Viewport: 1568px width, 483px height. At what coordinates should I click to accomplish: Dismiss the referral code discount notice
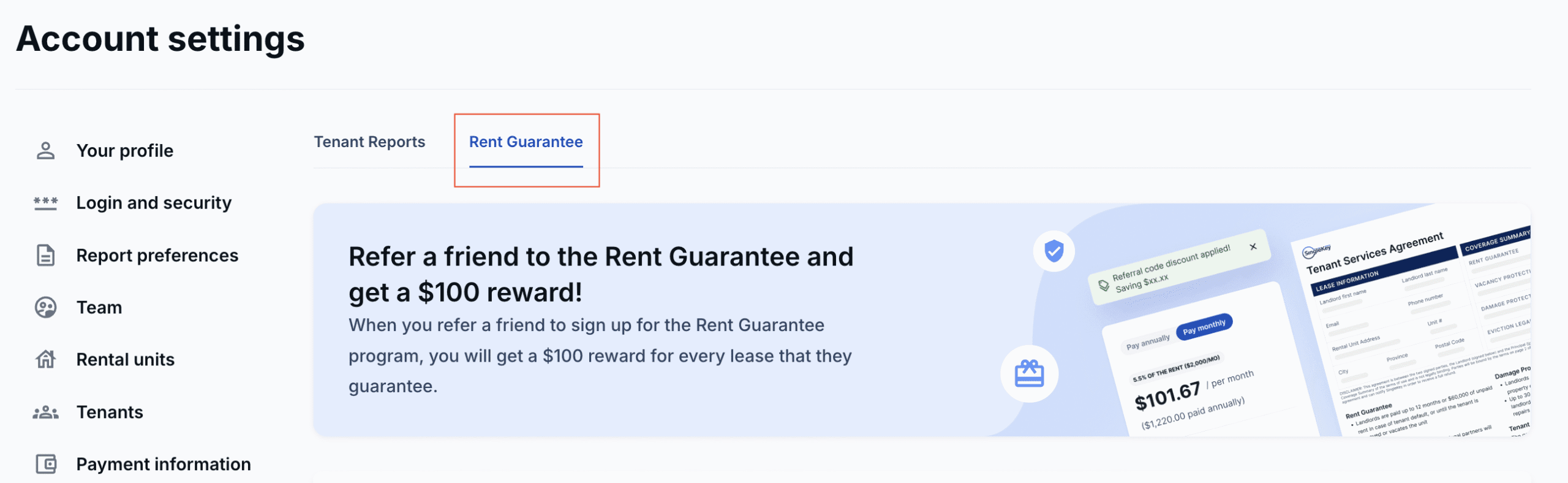(x=1253, y=246)
